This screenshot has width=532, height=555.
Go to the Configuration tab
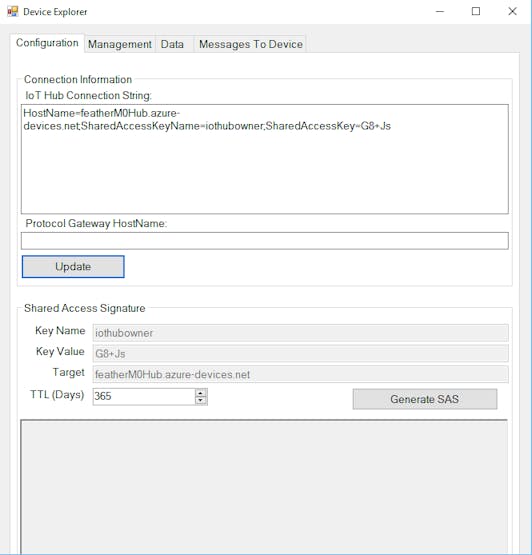point(47,43)
